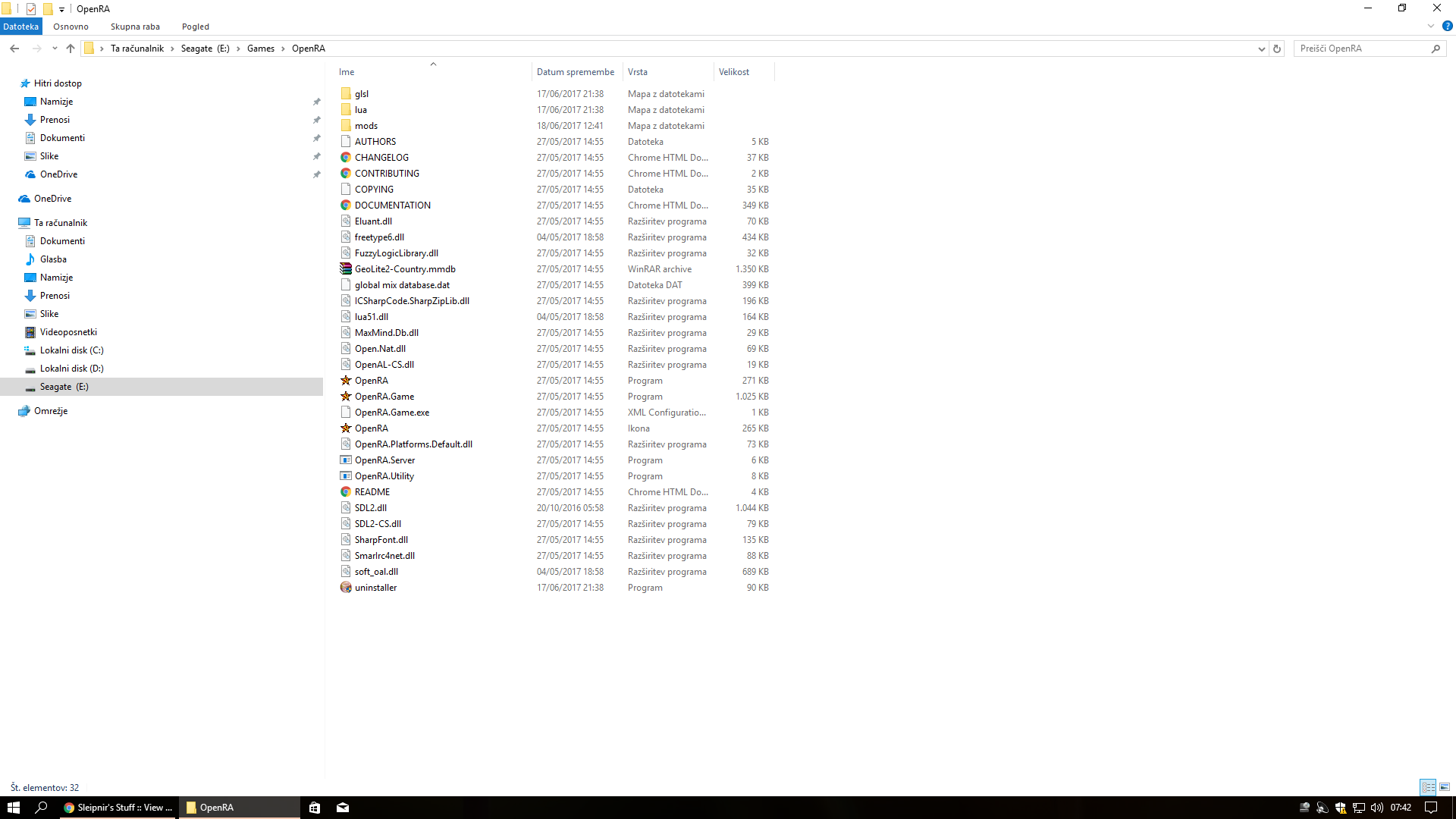Click the quick access properties checkmark icon
The height and width of the screenshot is (819, 1456).
point(31,9)
